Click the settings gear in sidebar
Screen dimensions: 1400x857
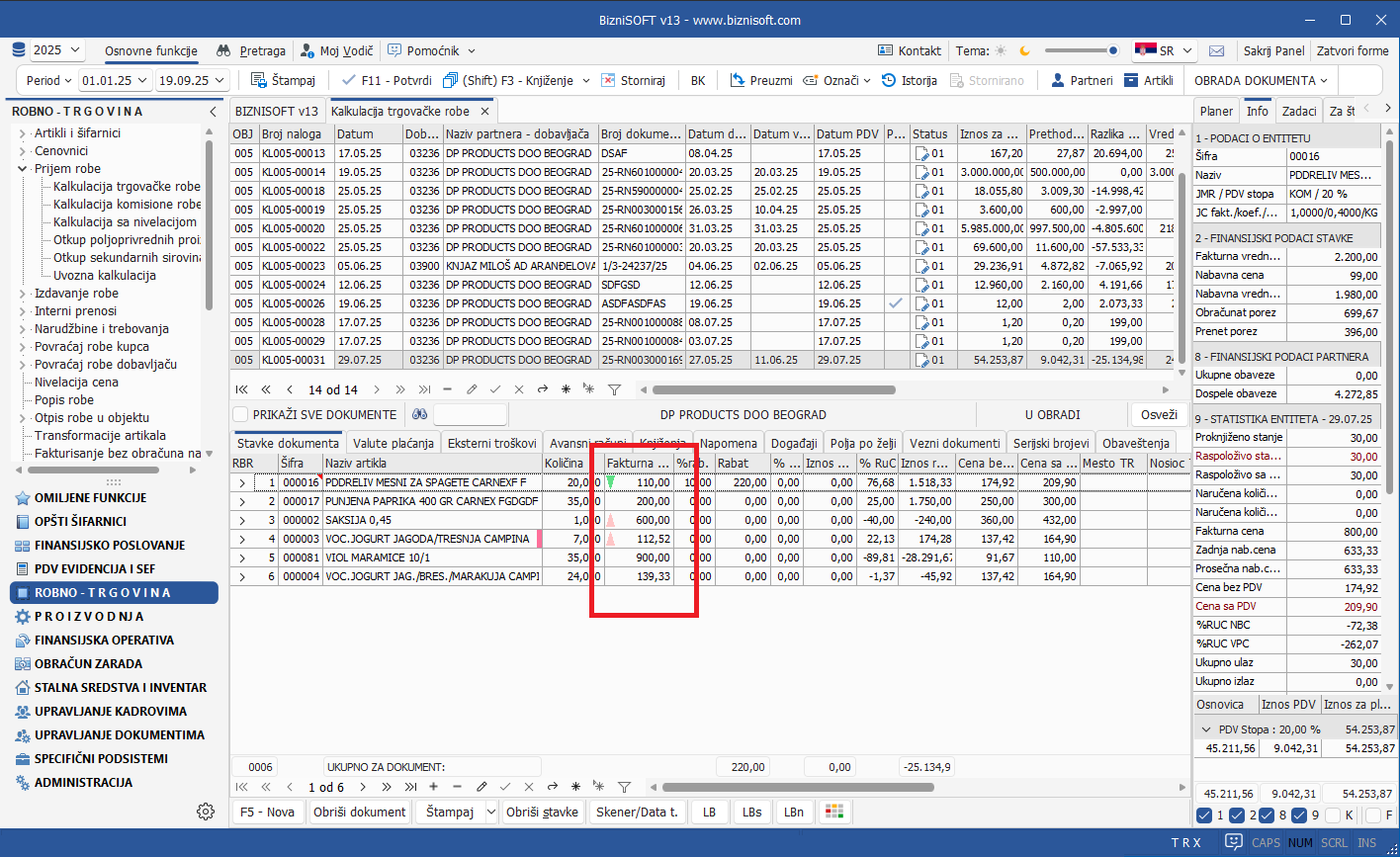coord(206,812)
